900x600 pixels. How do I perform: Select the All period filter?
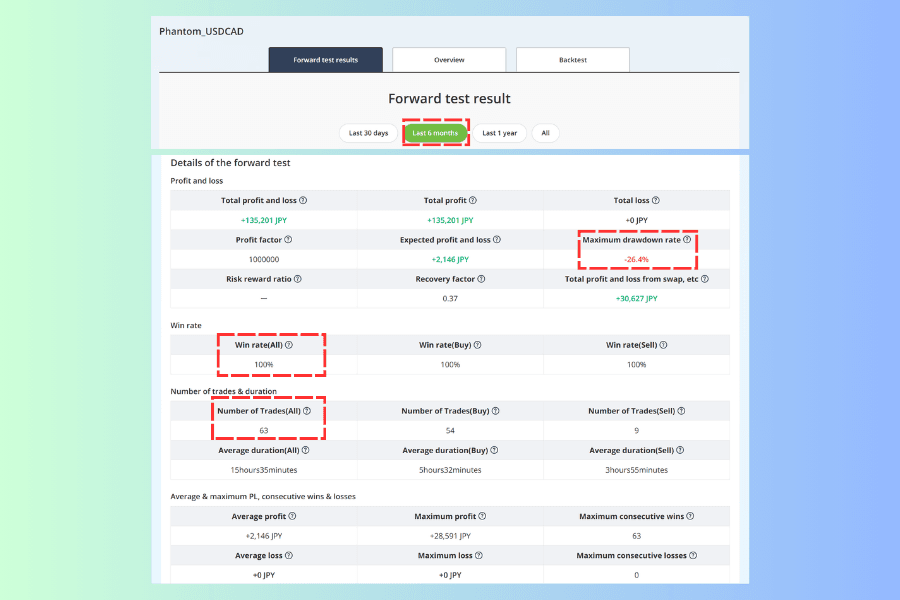tap(545, 133)
